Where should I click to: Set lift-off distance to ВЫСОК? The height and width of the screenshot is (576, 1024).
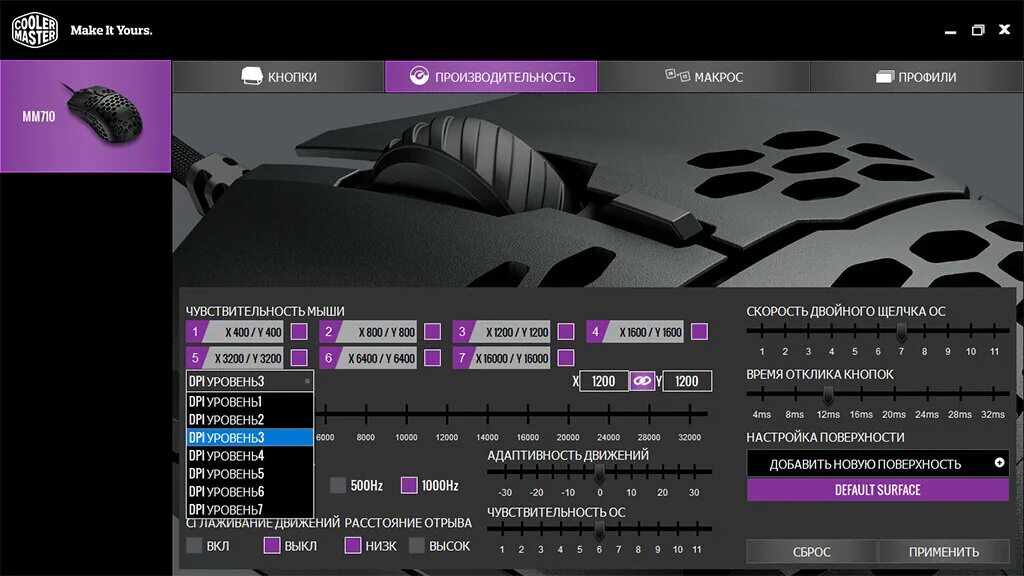tap(417, 545)
